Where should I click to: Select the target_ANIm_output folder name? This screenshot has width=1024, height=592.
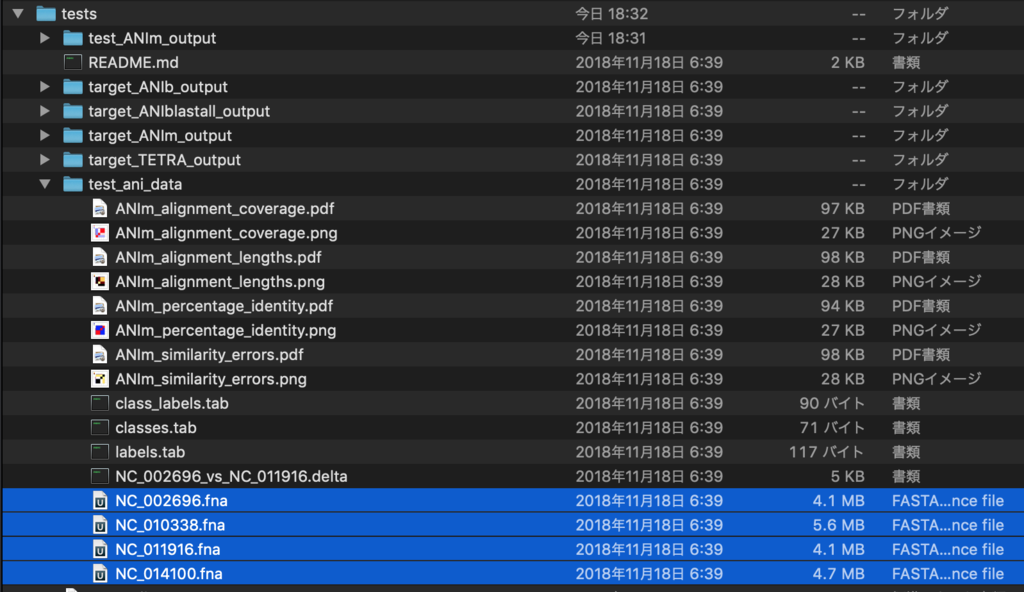click(160, 135)
